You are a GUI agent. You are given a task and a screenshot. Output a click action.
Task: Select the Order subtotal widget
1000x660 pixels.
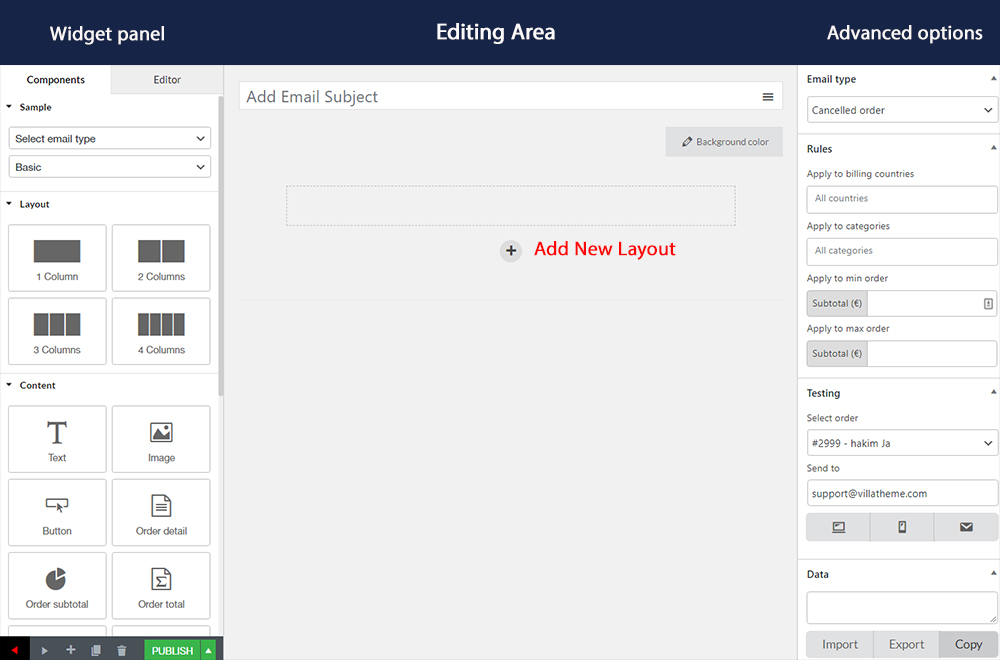56,585
